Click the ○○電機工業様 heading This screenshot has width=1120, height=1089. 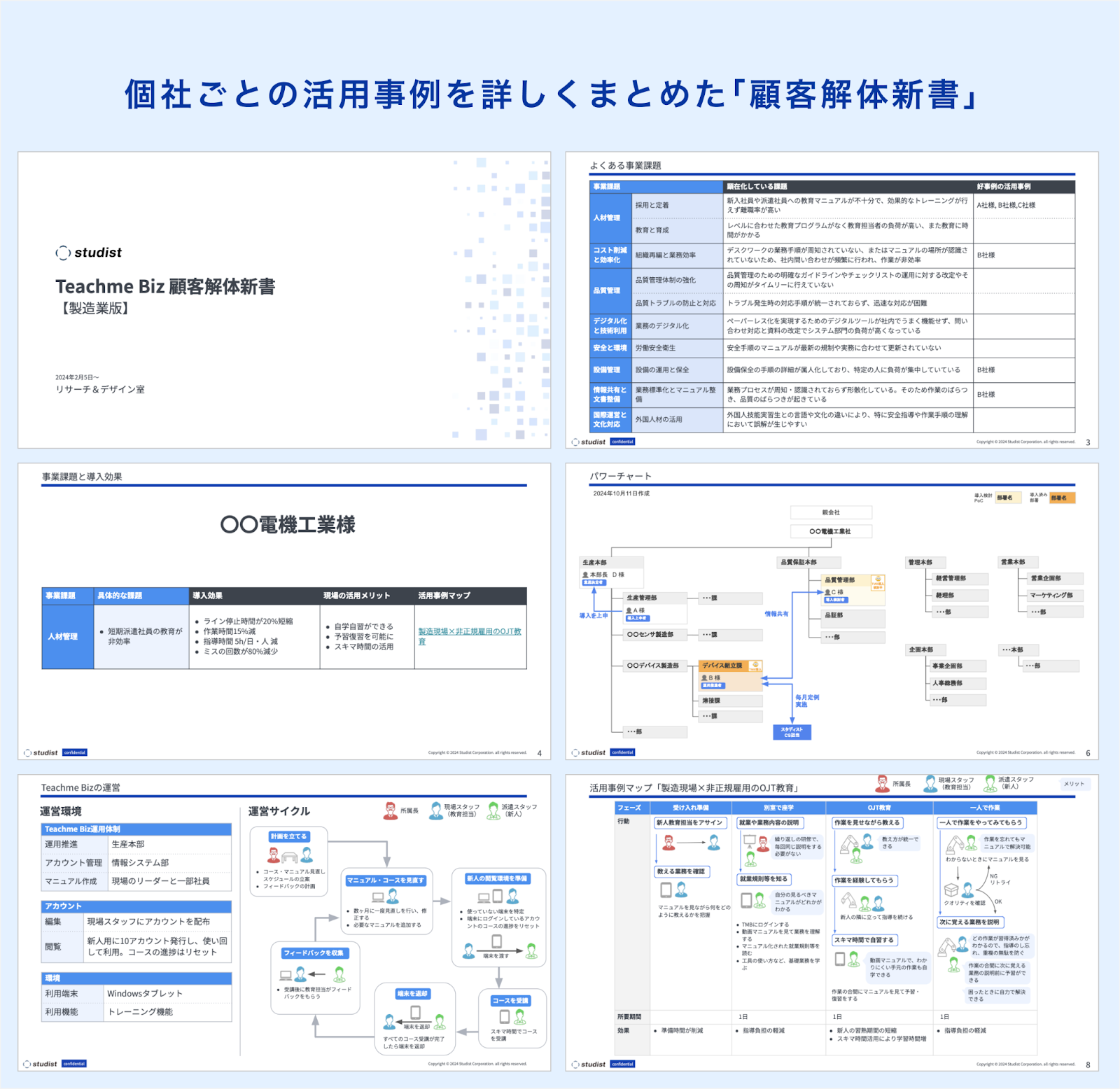coord(288,524)
